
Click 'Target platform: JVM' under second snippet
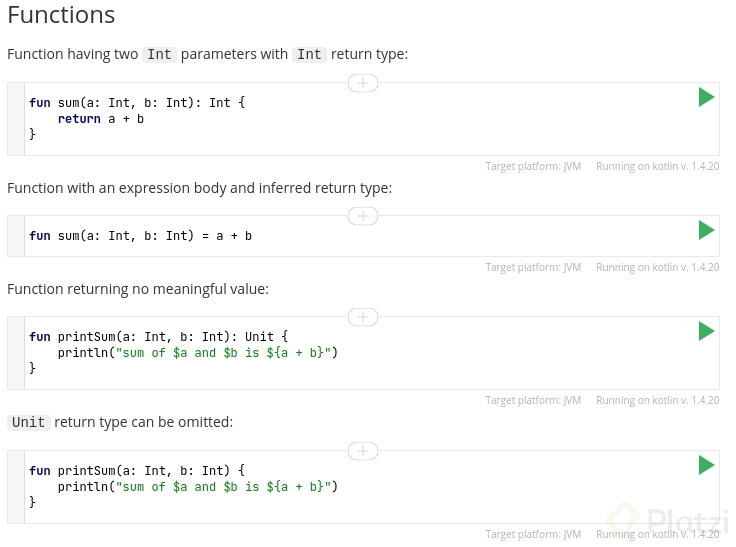(x=532, y=267)
